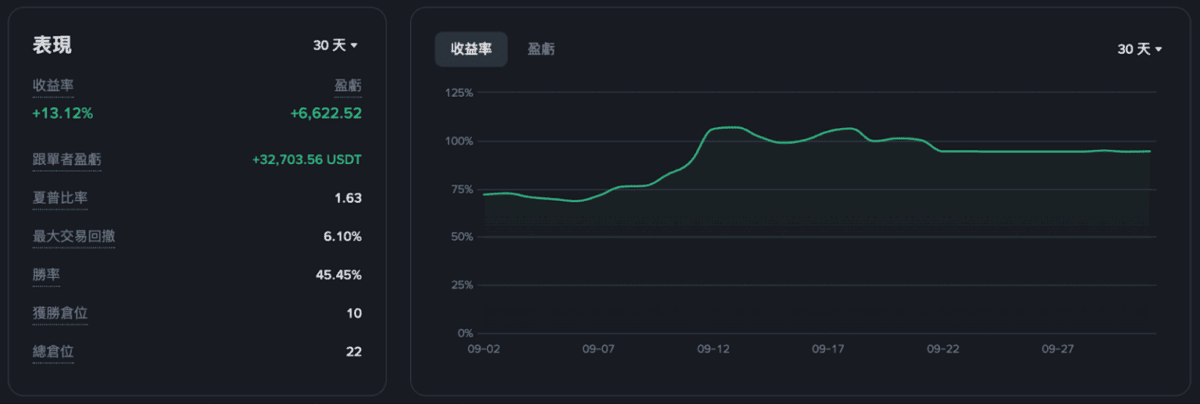Open the 30 天 dropdown in 表現 panel

click(336, 45)
